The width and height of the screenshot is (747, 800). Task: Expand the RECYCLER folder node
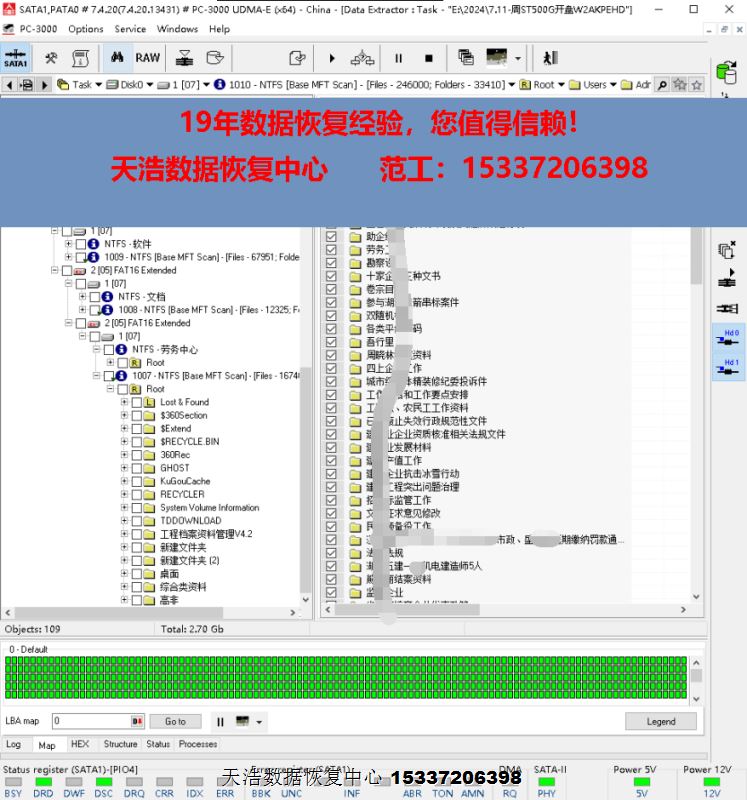pyautogui.click(x=124, y=494)
